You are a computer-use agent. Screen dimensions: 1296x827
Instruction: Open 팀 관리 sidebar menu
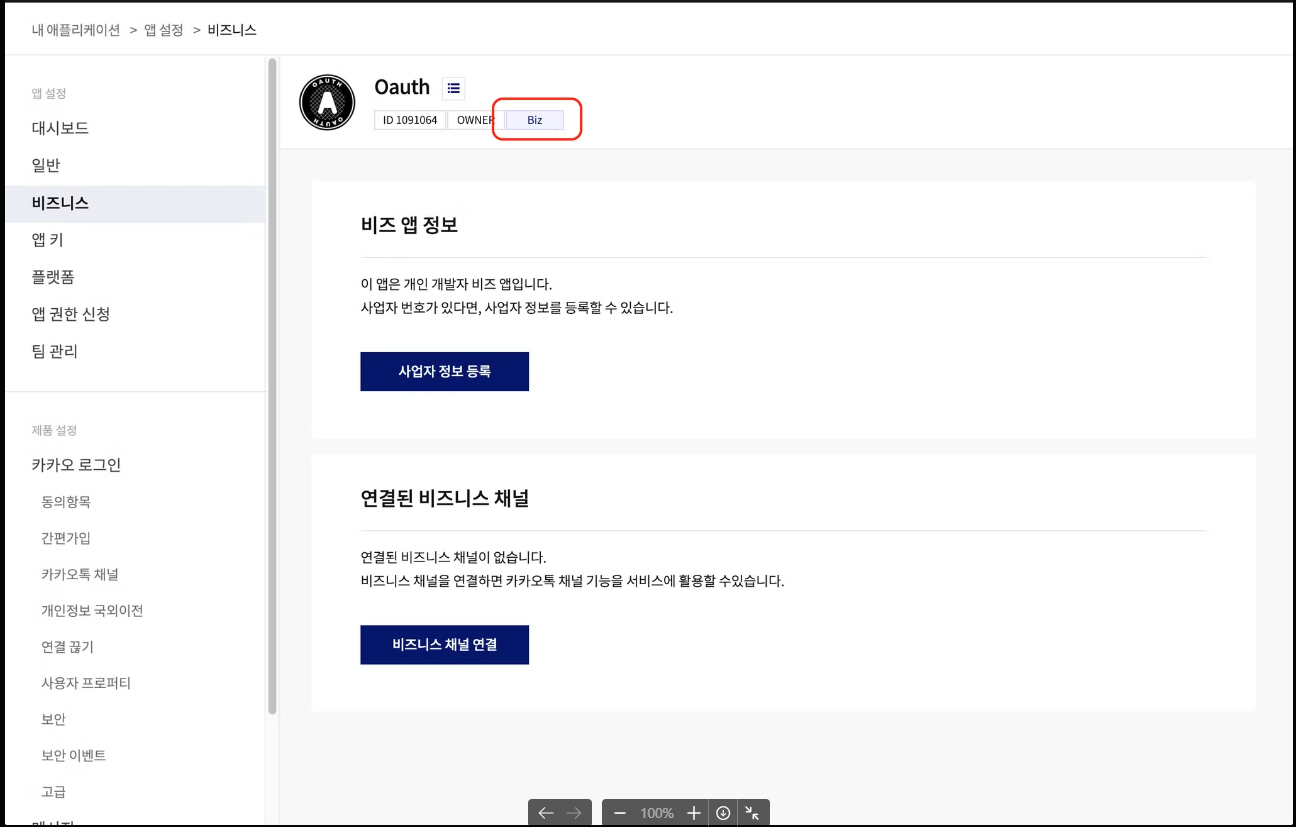click(55, 351)
